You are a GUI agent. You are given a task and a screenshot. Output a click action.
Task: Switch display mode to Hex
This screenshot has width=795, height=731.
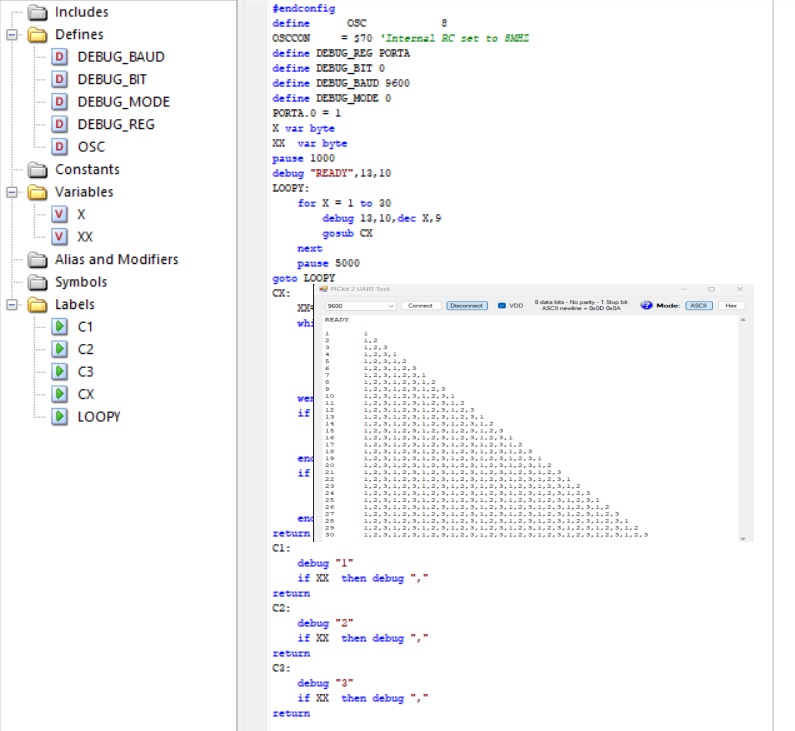(731, 305)
